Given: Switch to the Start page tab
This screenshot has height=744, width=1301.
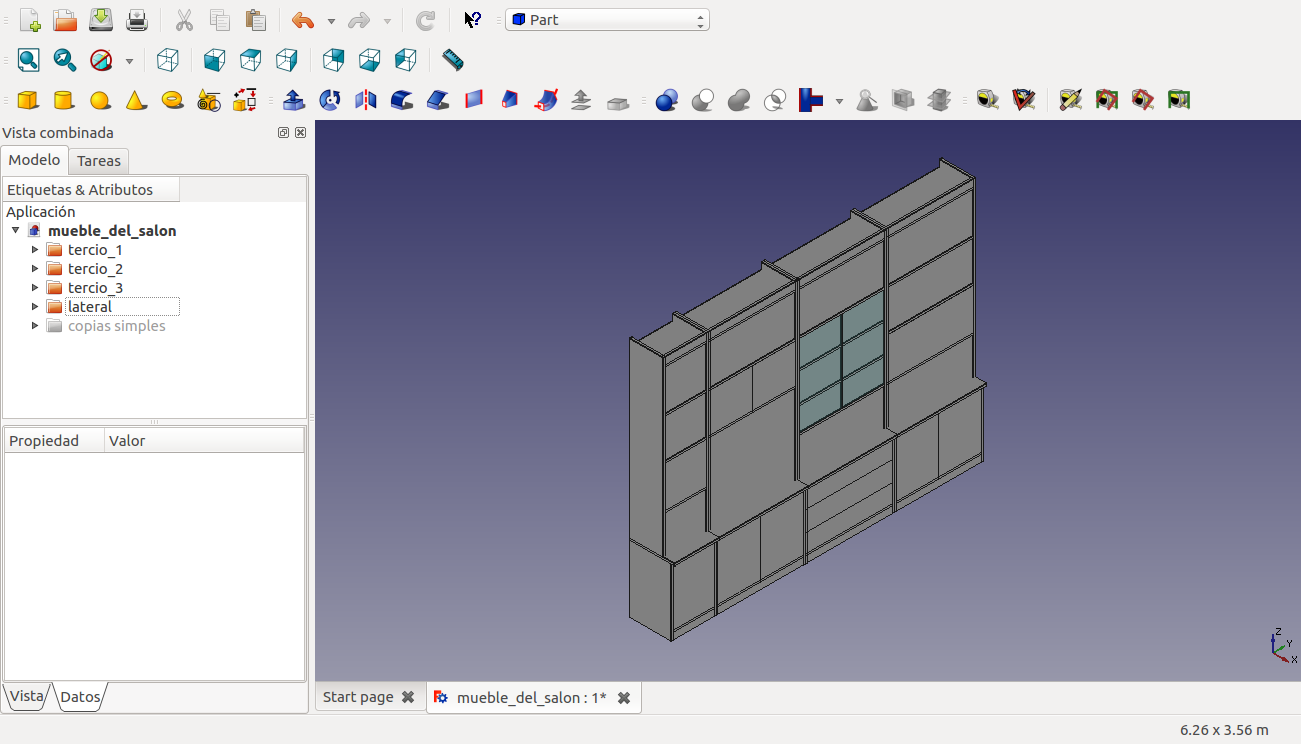Looking at the screenshot, I should pos(358,697).
